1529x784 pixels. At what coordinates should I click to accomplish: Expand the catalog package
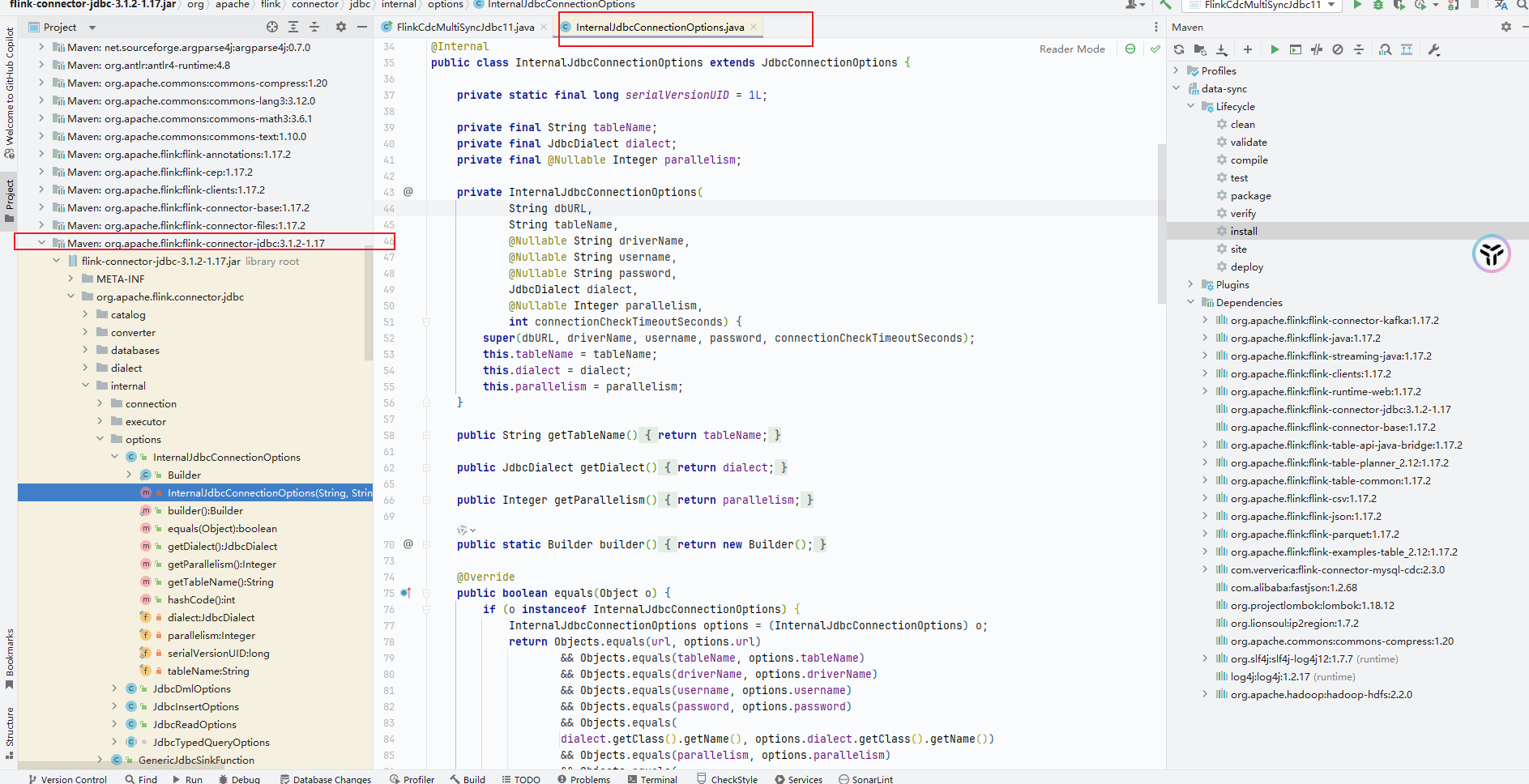pyautogui.click(x=85, y=314)
